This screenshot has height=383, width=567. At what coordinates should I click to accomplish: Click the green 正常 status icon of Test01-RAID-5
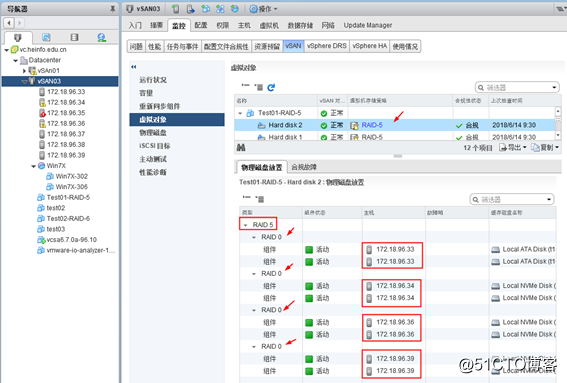coord(324,114)
